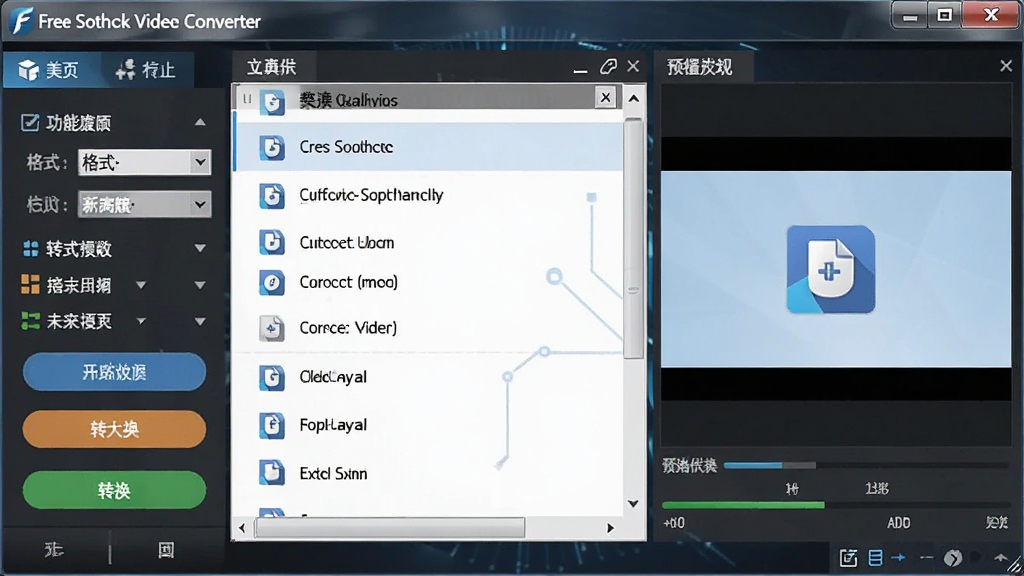Click the horizontal scroll left arrow
Viewport: 1024px width, 576px height.
(242, 528)
